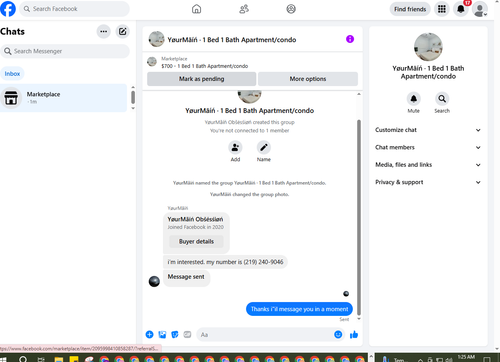Click the conversation scrollbar thumb
Screen dimensions: 500x362
(359, 217)
